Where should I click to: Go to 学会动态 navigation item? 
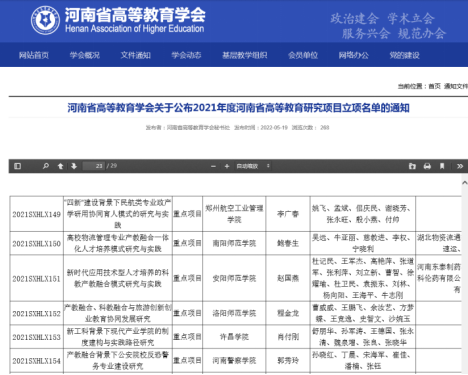[186, 55]
